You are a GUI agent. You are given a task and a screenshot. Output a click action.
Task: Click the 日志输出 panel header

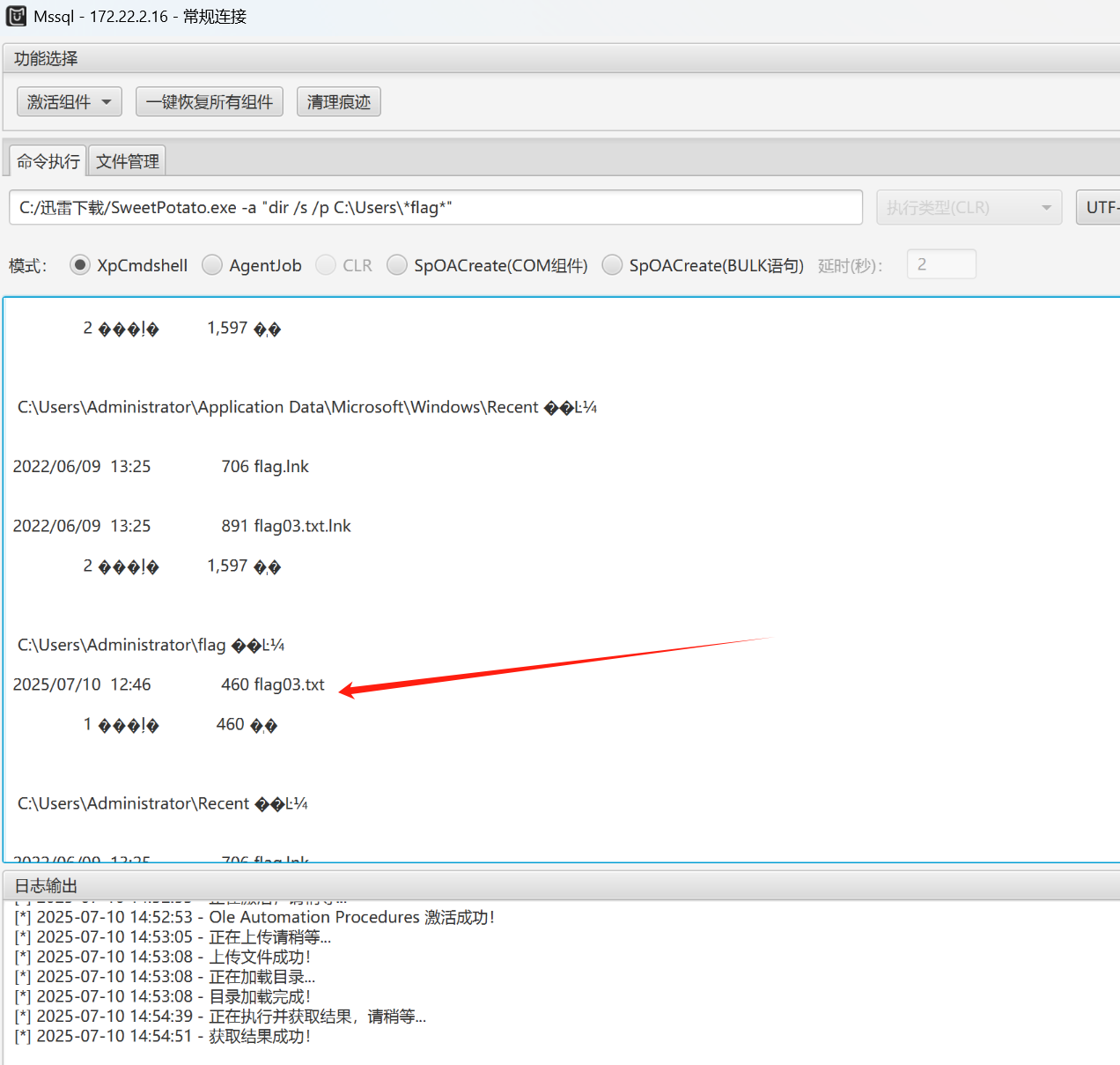coord(46,886)
